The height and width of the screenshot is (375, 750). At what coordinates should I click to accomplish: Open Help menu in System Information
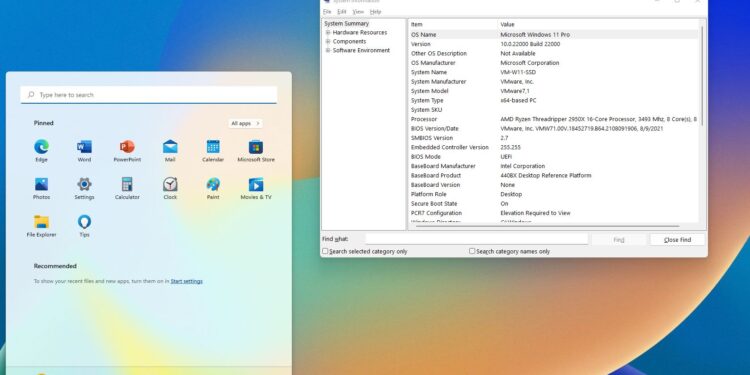(x=375, y=12)
